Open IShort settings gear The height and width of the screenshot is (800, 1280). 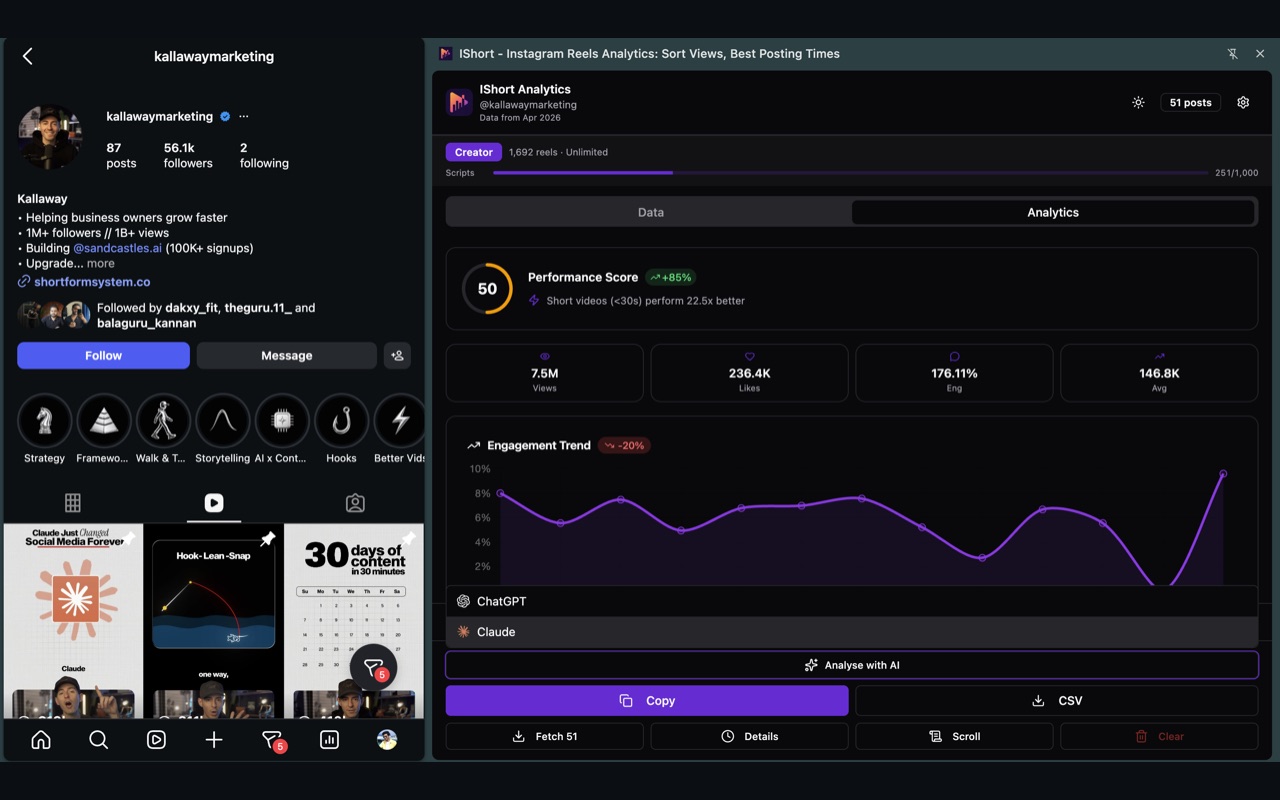[1243, 102]
